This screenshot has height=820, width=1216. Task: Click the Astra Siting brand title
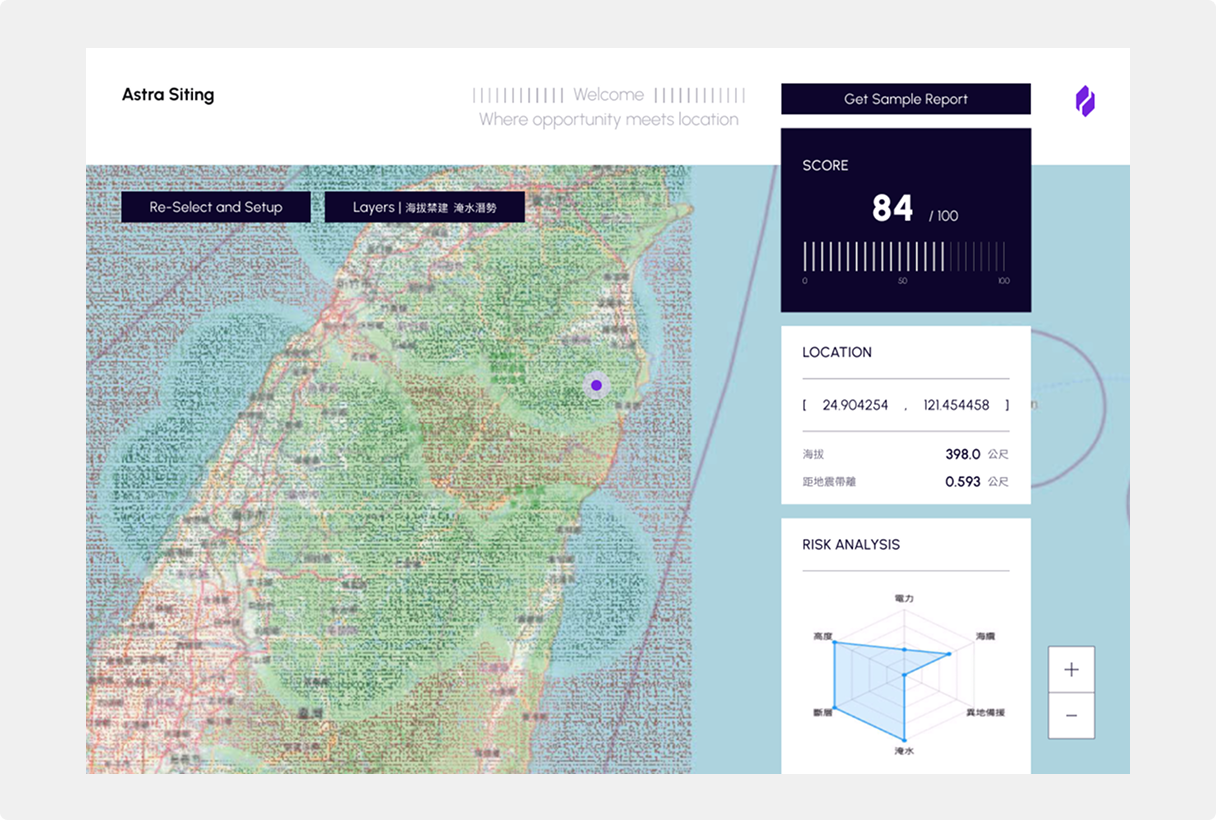[168, 95]
